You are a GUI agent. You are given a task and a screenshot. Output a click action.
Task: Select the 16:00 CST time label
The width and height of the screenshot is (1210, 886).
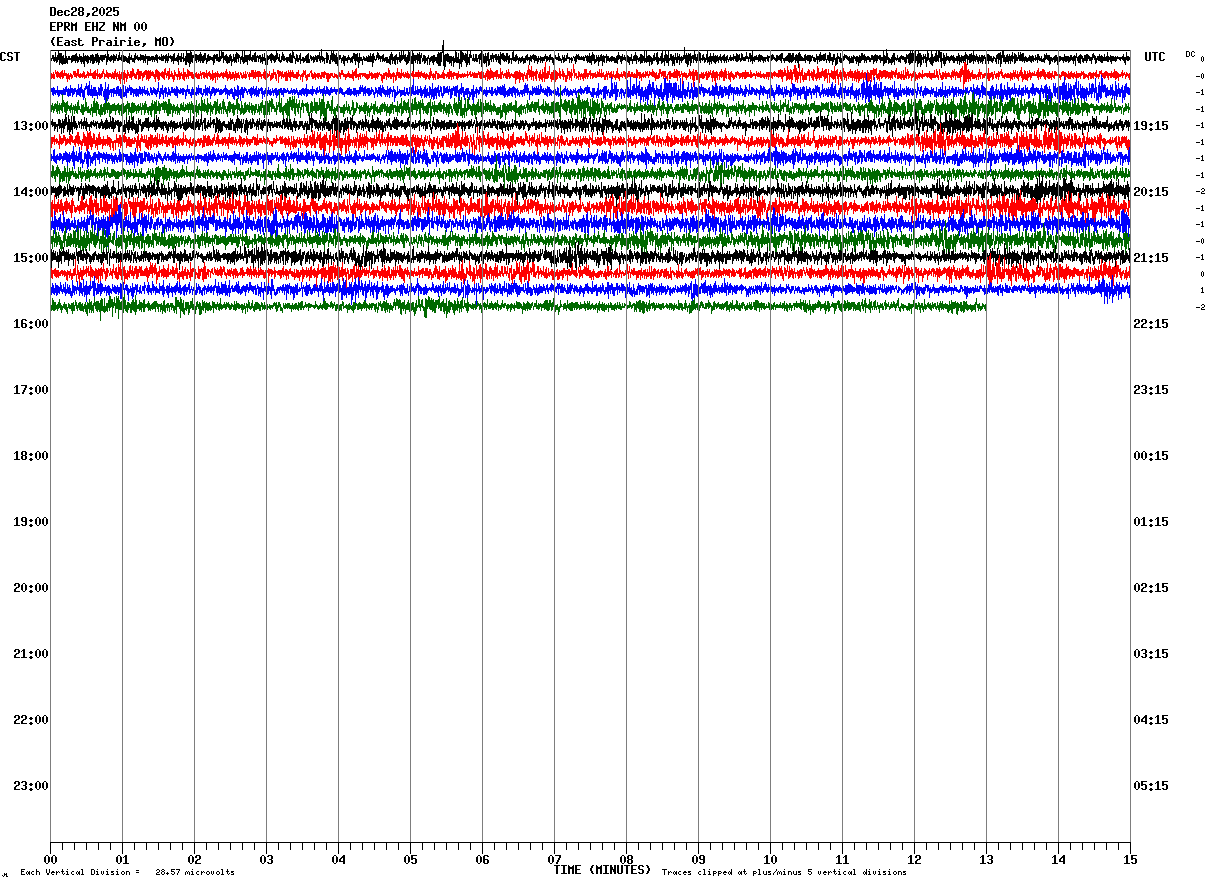pyautogui.click(x=31, y=324)
